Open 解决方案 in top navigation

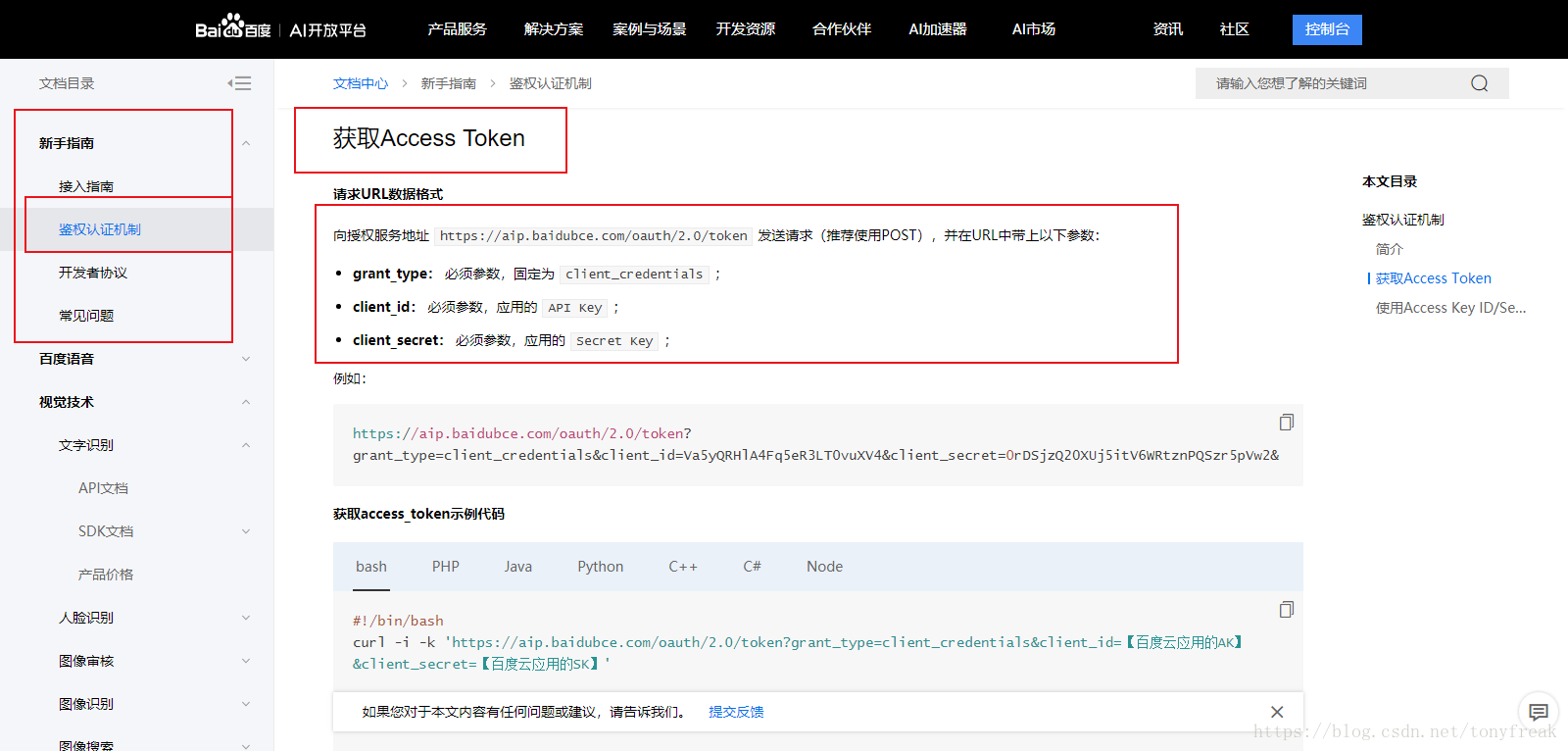click(x=554, y=29)
